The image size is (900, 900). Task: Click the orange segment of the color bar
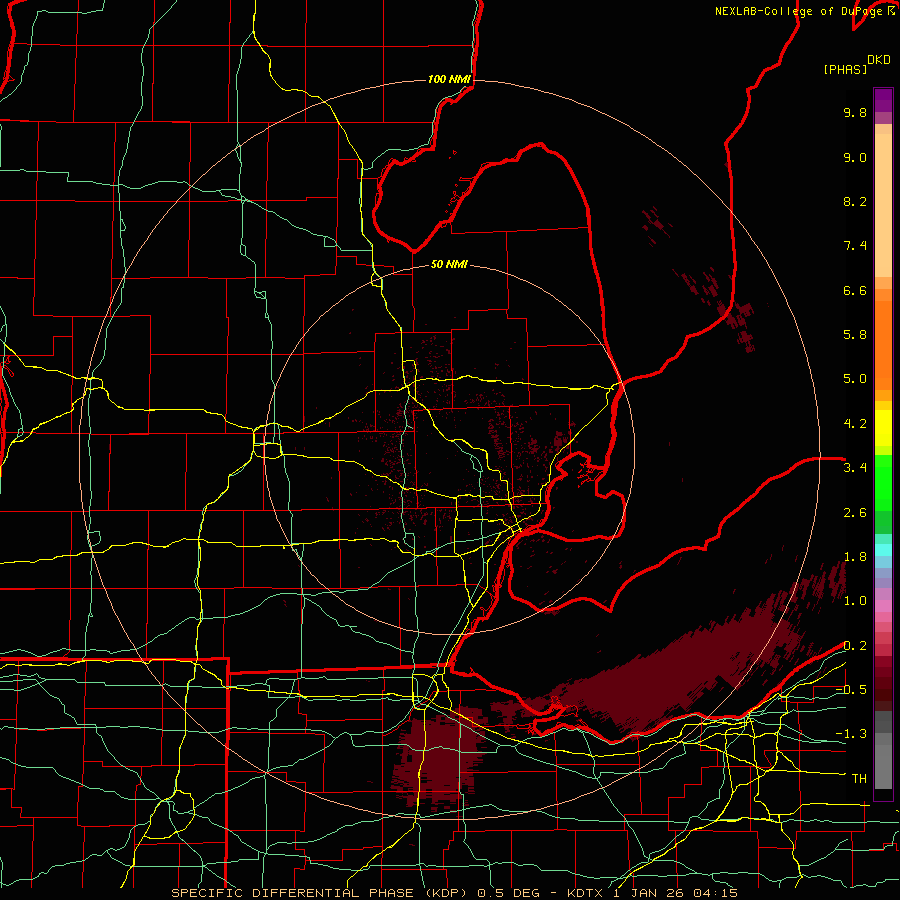883,345
